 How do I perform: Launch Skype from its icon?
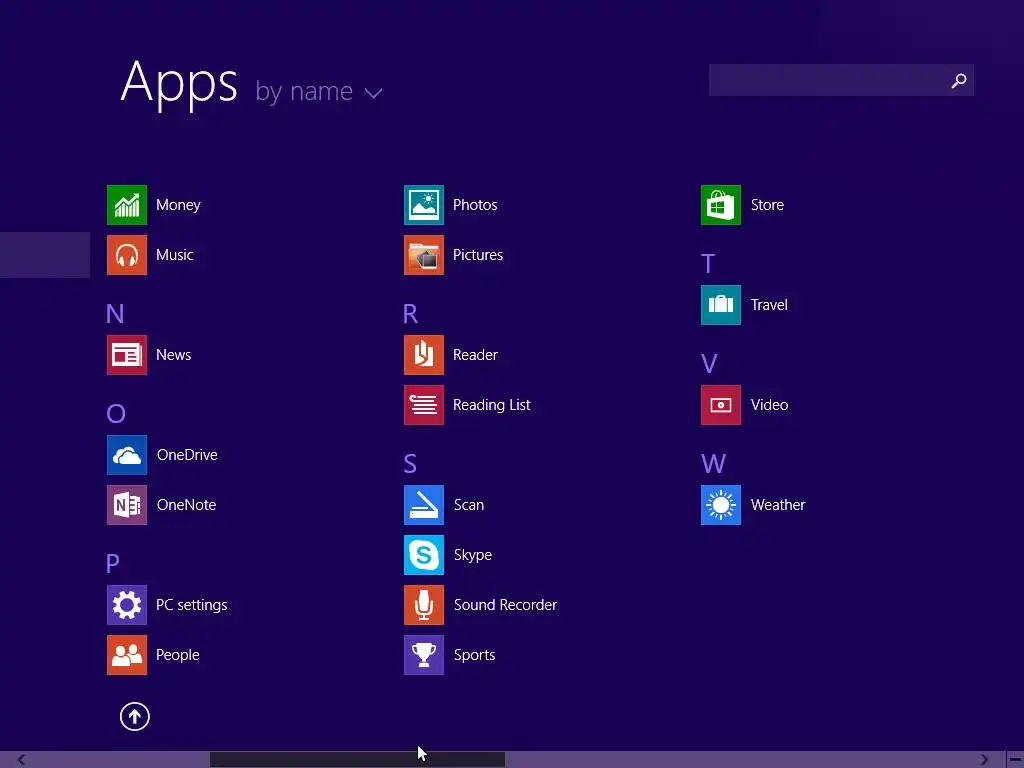424,555
